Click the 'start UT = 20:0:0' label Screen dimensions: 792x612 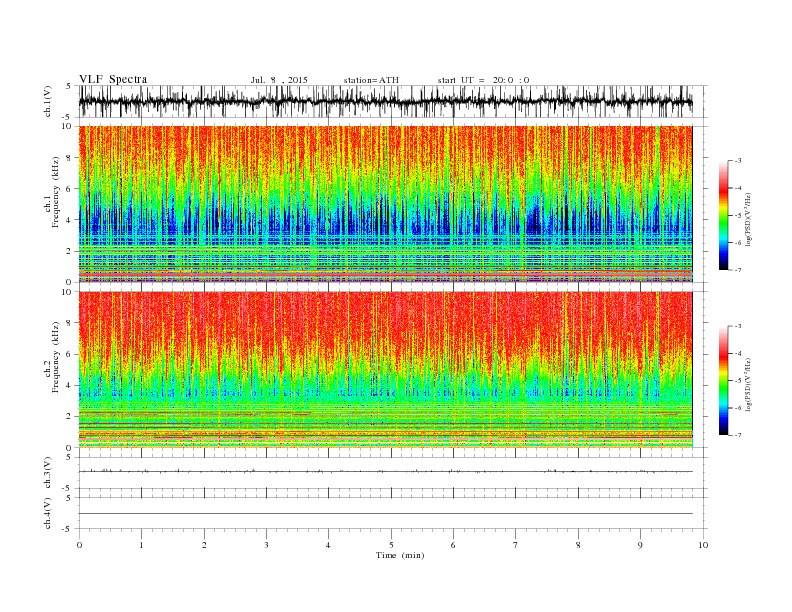(483, 80)
